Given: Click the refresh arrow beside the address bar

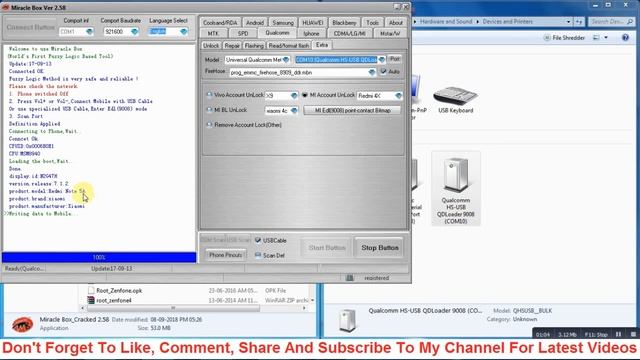Looking at the screenshot, I should 579,22.
